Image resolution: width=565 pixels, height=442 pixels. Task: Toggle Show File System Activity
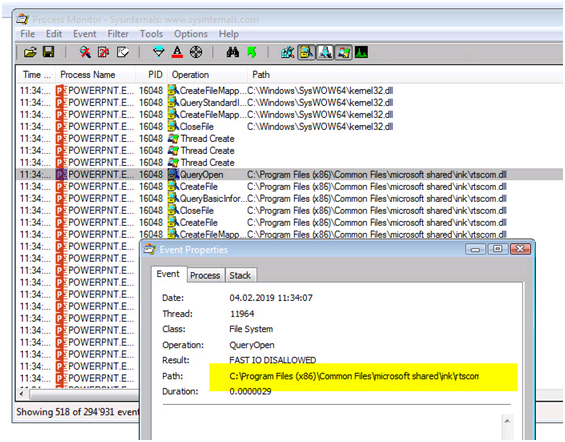click(x=306, y=53)
